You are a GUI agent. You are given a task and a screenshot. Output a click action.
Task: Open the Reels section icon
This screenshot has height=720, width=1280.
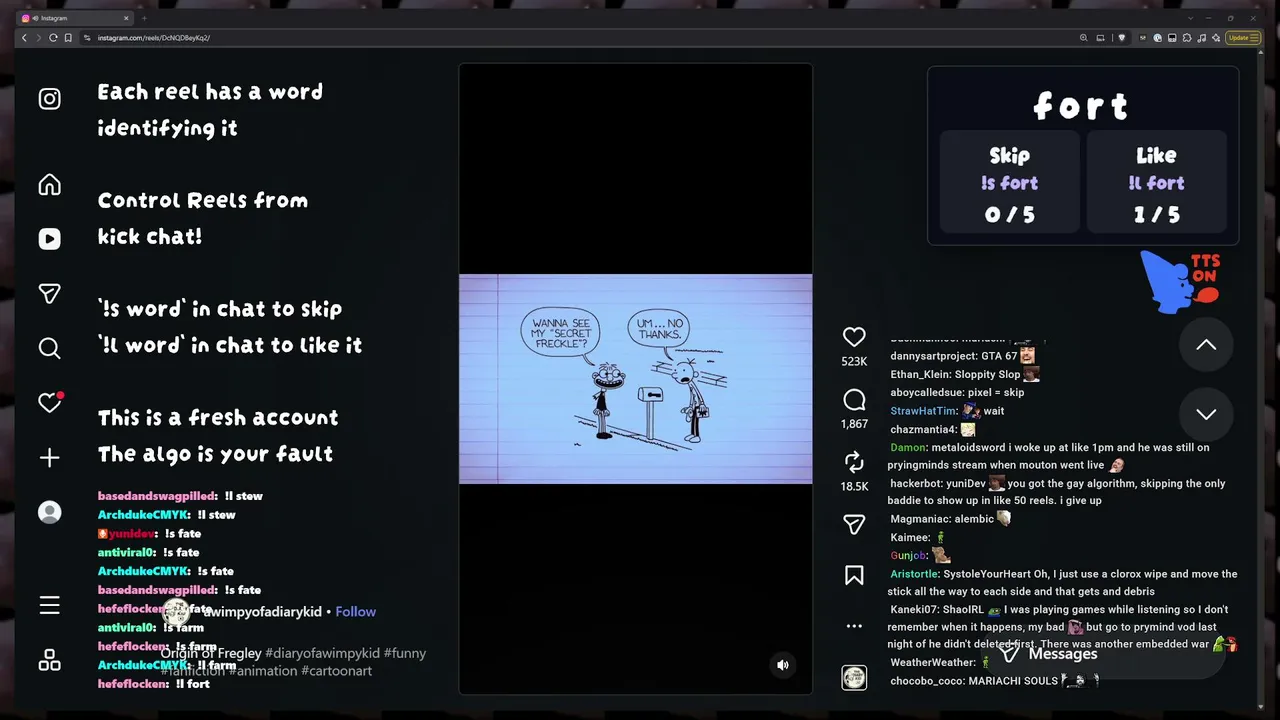(x=49, y=239)
